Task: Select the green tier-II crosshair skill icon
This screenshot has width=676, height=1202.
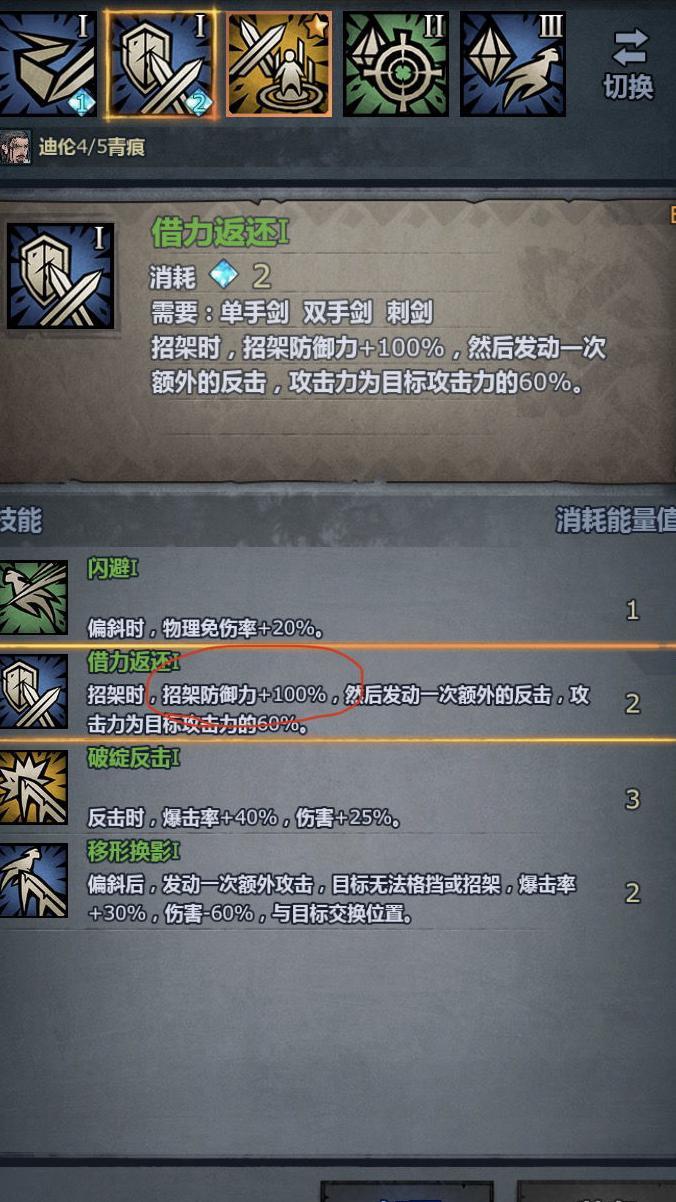Action: (x=396, y=64)
